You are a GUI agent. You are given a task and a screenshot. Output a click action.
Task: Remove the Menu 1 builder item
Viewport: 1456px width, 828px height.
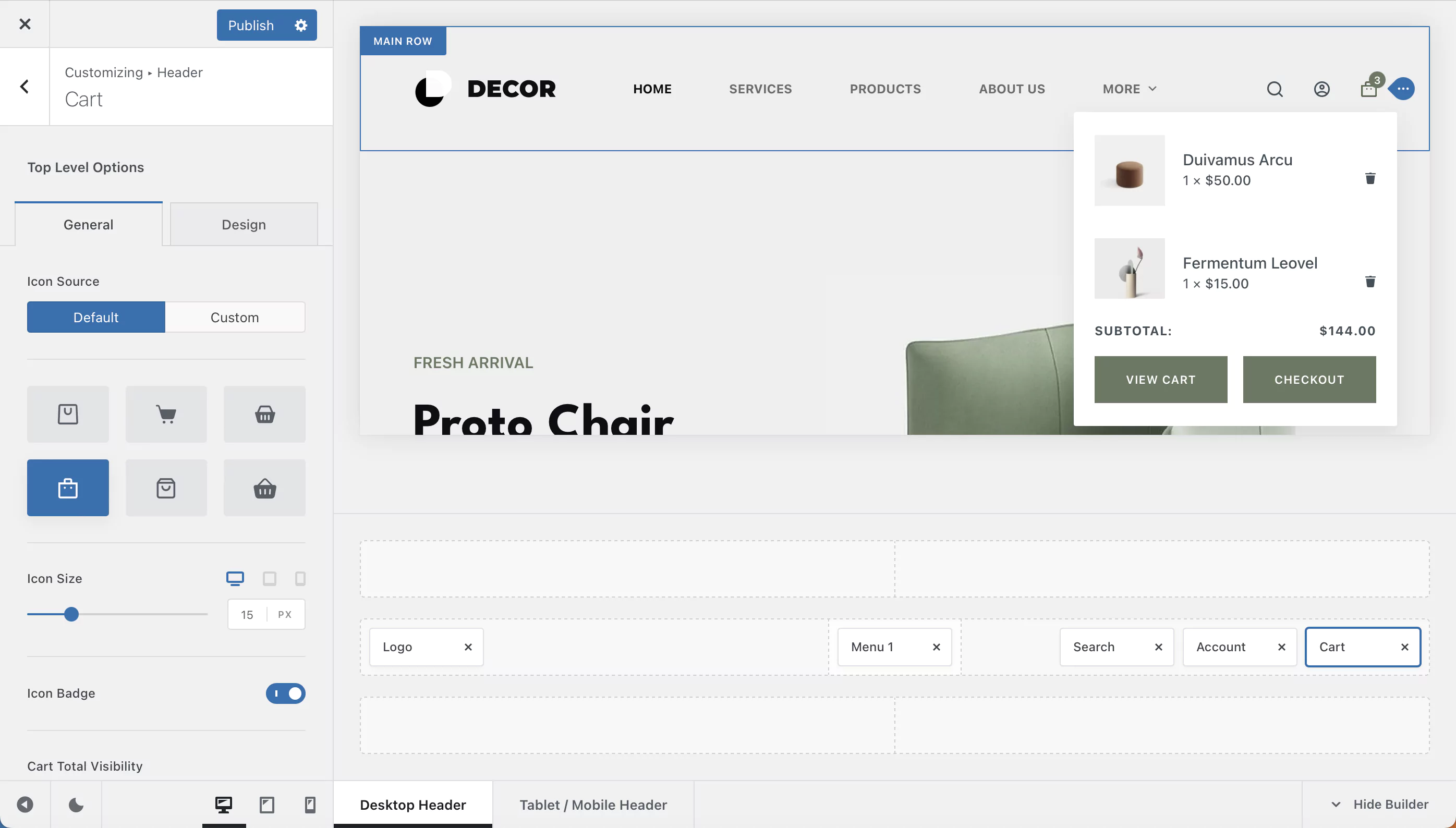tap(936, 647)
